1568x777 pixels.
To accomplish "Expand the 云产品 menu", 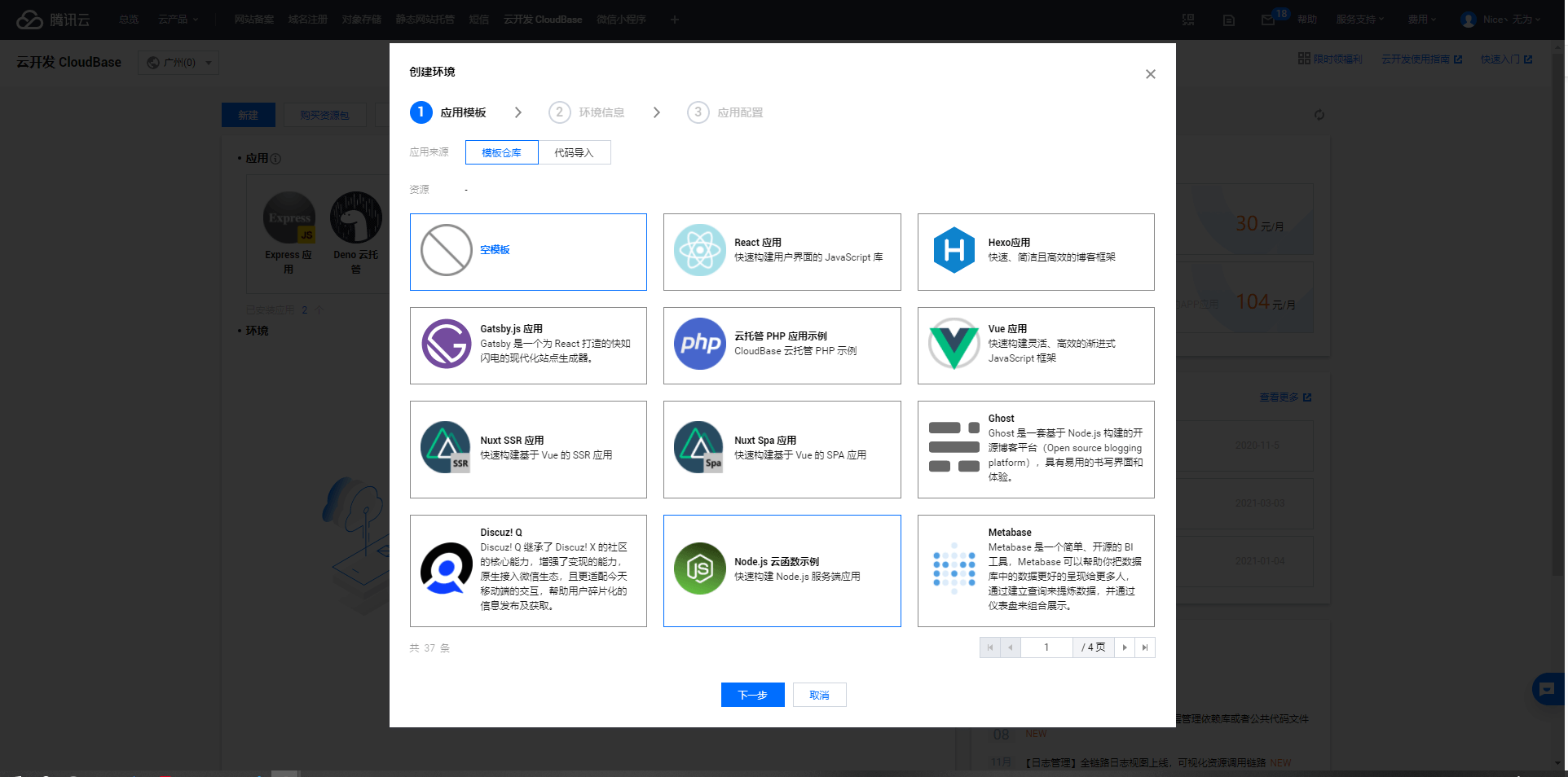I will (x=178, y=20).
